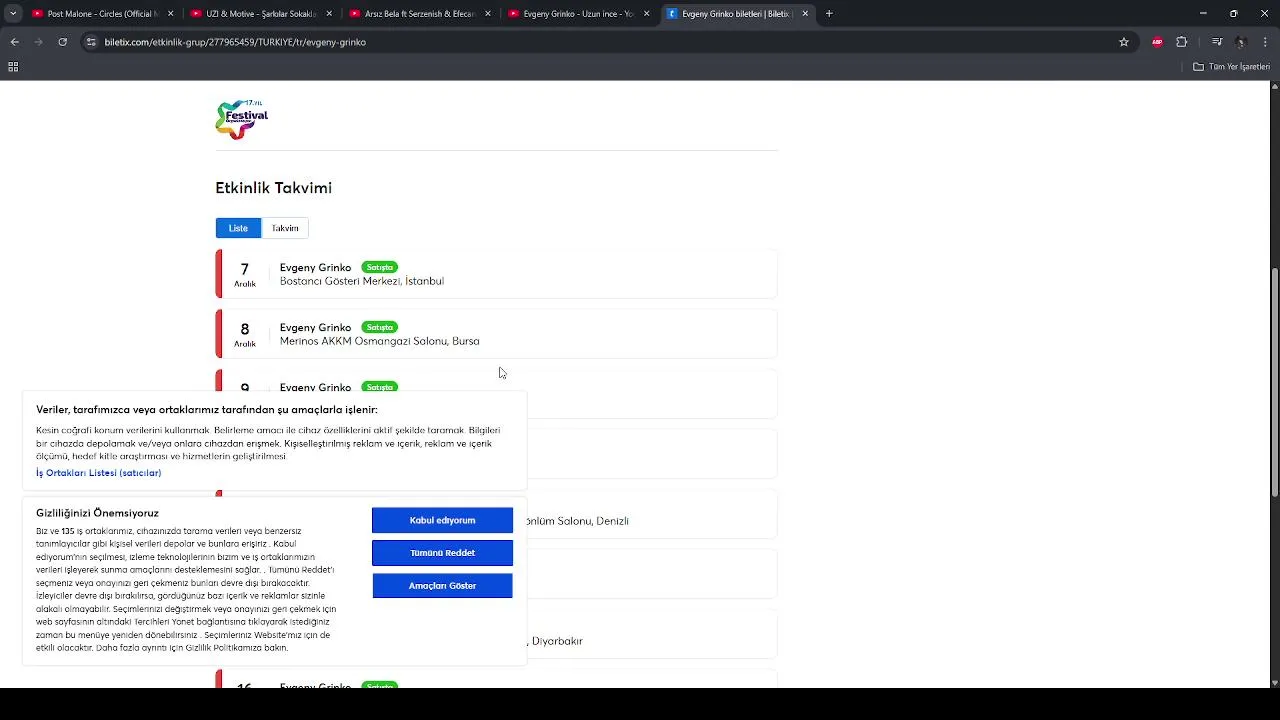The height and width of the screenshot is (720, 1280).
Task: Minimize the browser window
Action: pos(1203,14)
